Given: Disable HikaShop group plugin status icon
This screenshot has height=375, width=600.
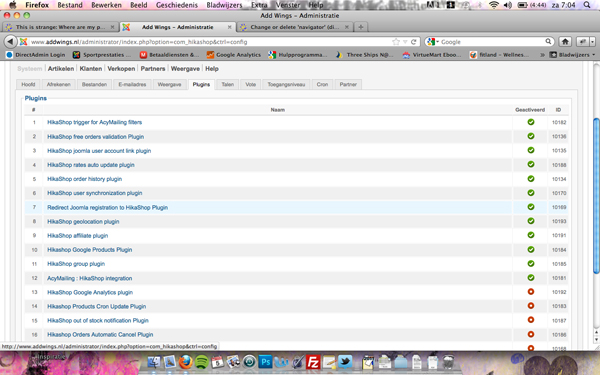Looking at the screenshot, I should (x=531, y=264).
